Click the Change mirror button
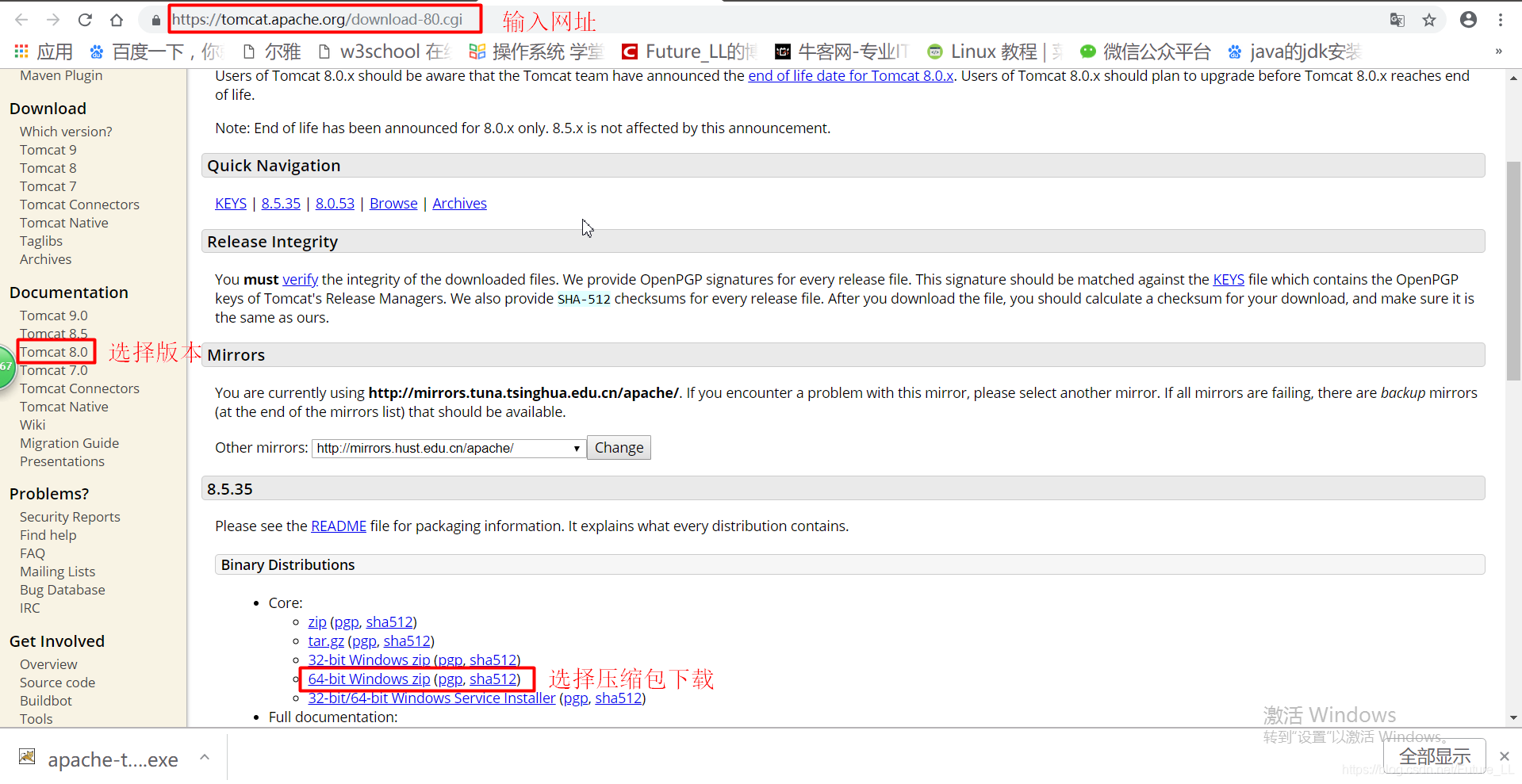This screenshot has height=784, width=1522. tap(619, 448)
